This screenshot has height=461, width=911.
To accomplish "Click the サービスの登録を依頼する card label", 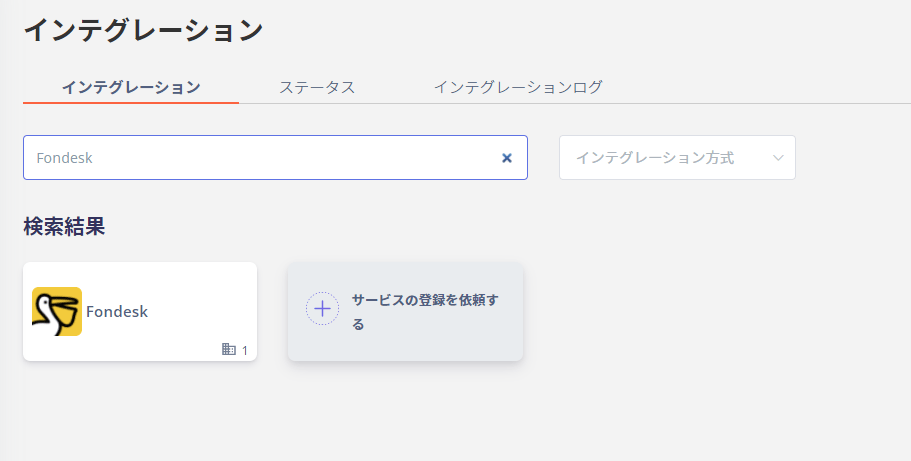I will [425, 312].
